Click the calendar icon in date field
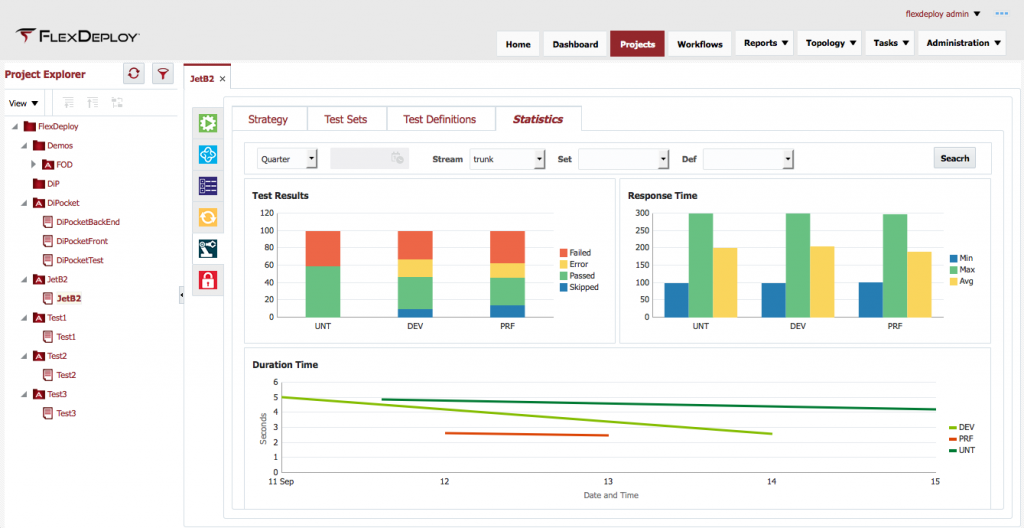Viewport: 1024px width, 528px height. [397, 158]
